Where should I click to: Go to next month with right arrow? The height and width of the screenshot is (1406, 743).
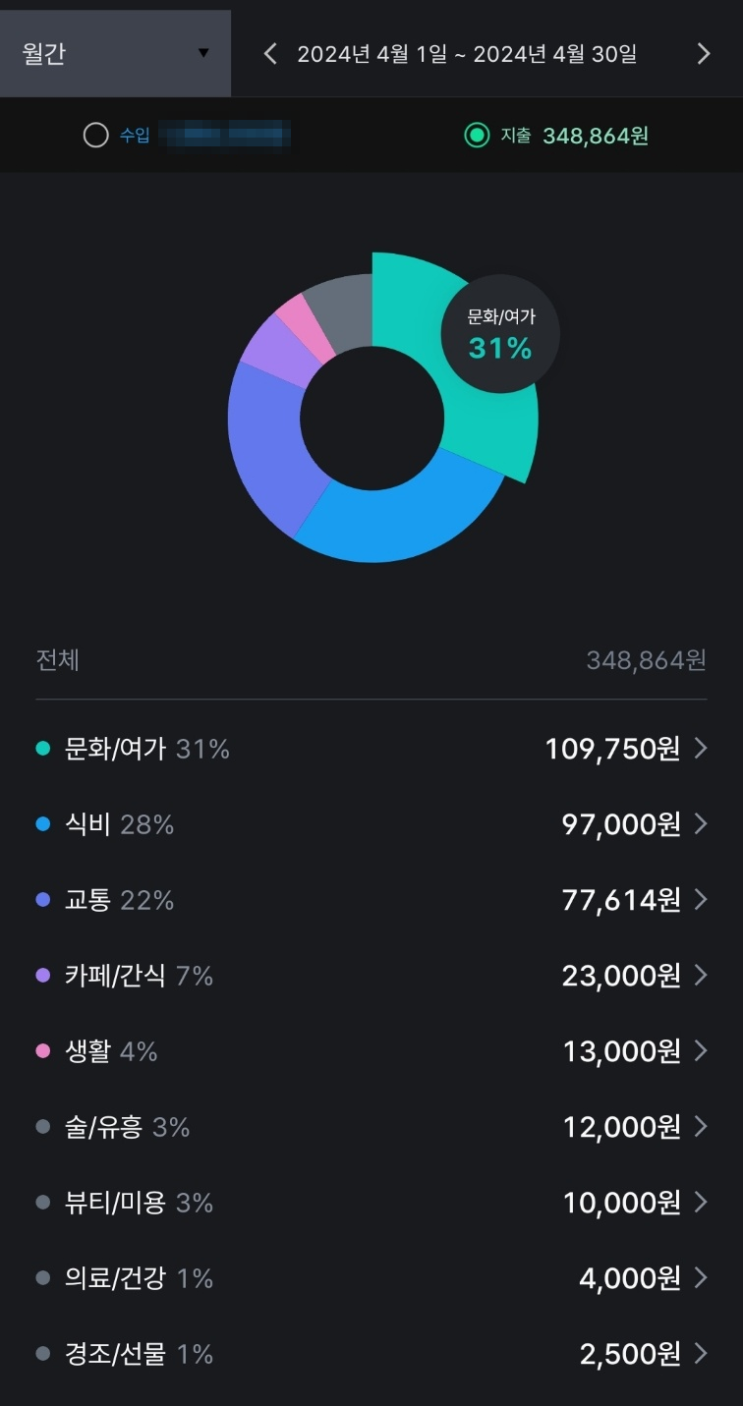pos(704,53)
